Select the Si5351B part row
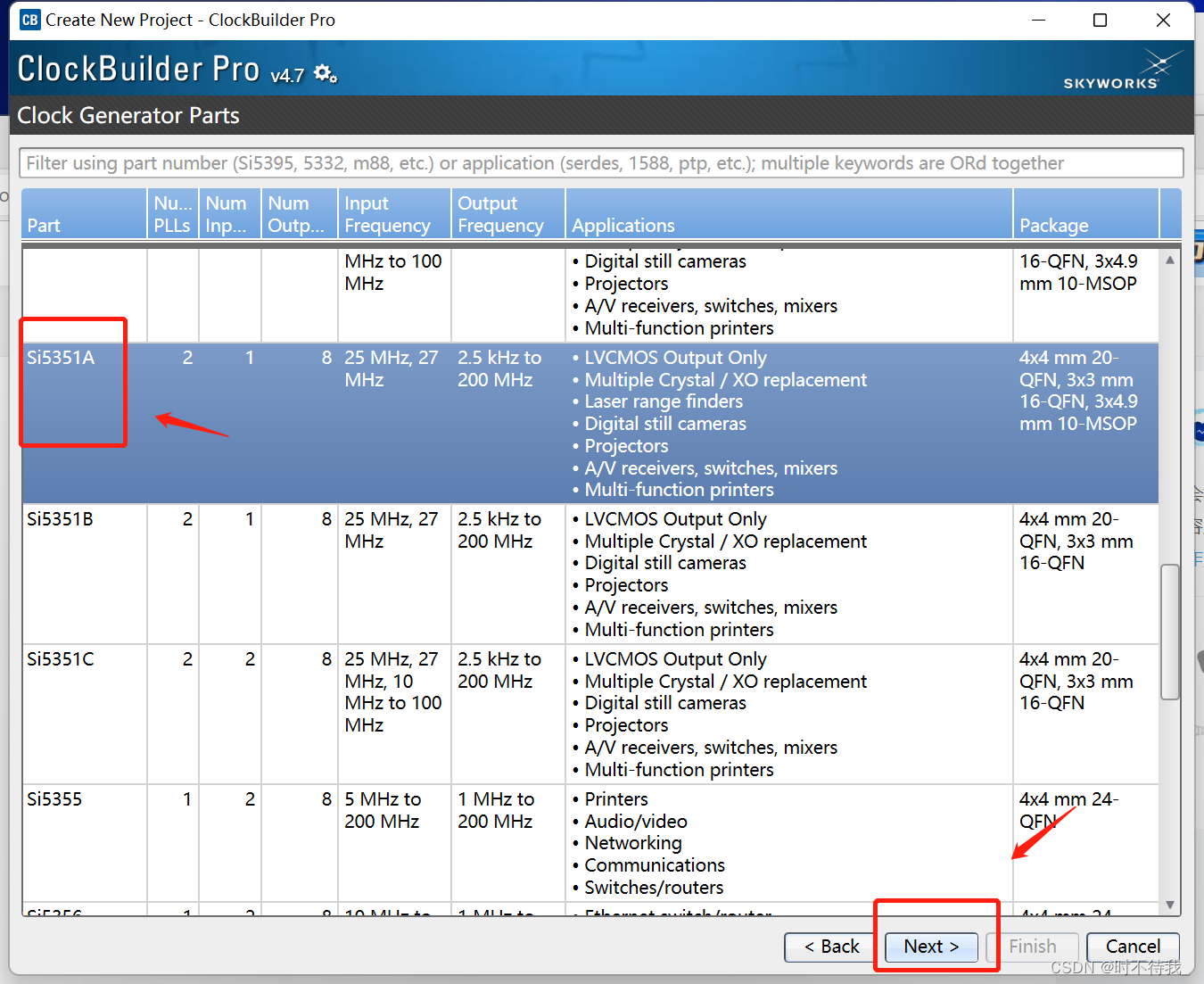1204x984 pixels. [x=590, y=575]
